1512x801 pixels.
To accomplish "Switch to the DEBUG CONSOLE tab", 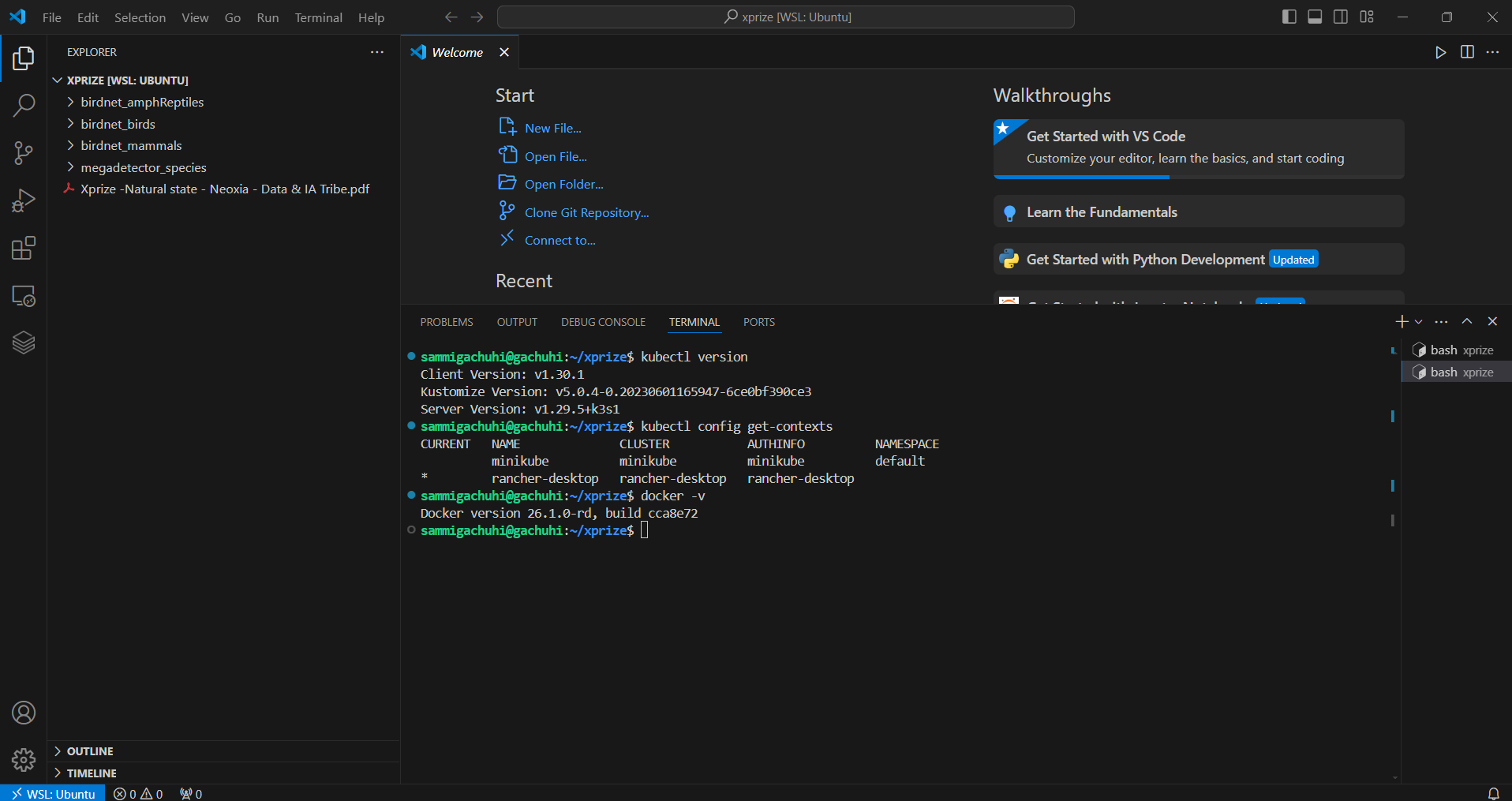I will [x=603, y=322].
